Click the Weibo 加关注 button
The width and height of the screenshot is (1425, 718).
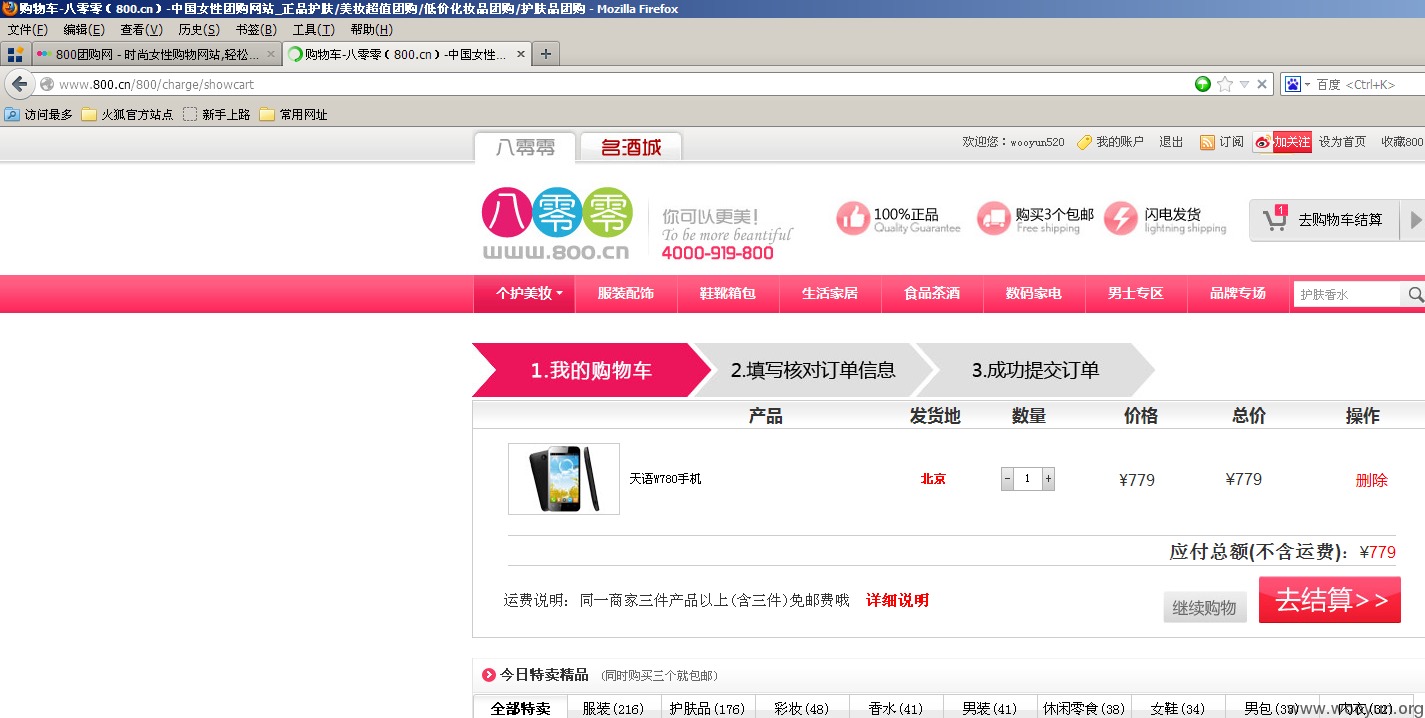(1282, 142)
